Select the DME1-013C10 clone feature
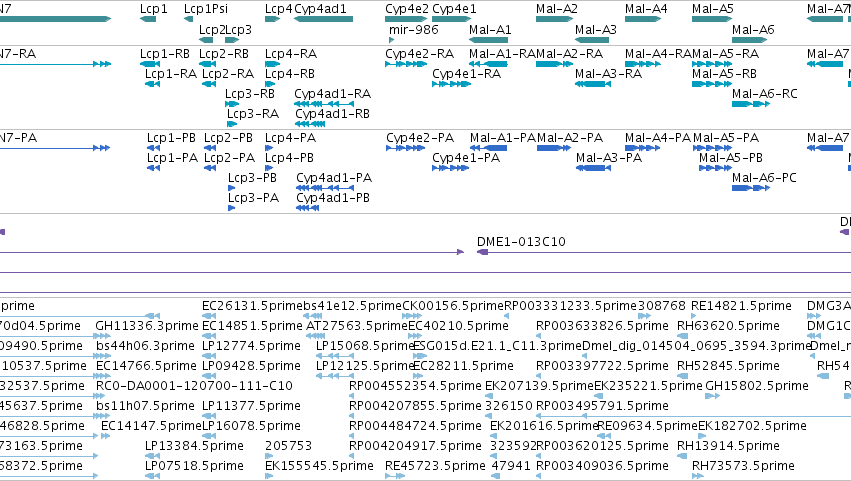Viewport: 851px width, 481px height. point(664,252)
